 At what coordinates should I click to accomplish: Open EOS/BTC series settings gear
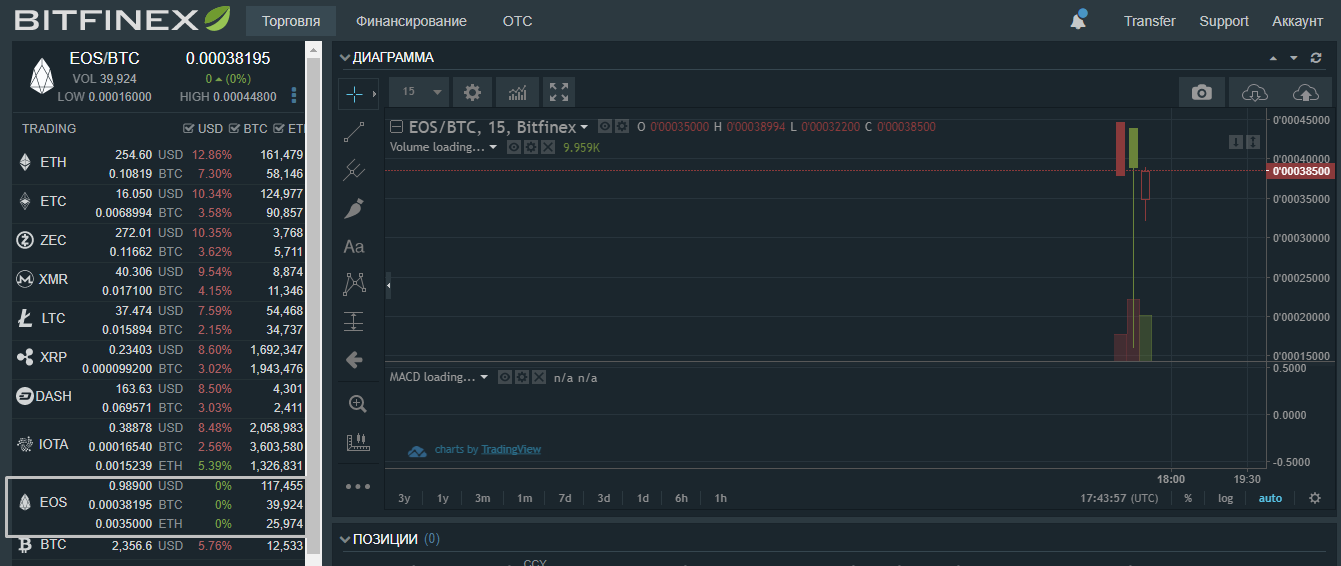(620, 127)
